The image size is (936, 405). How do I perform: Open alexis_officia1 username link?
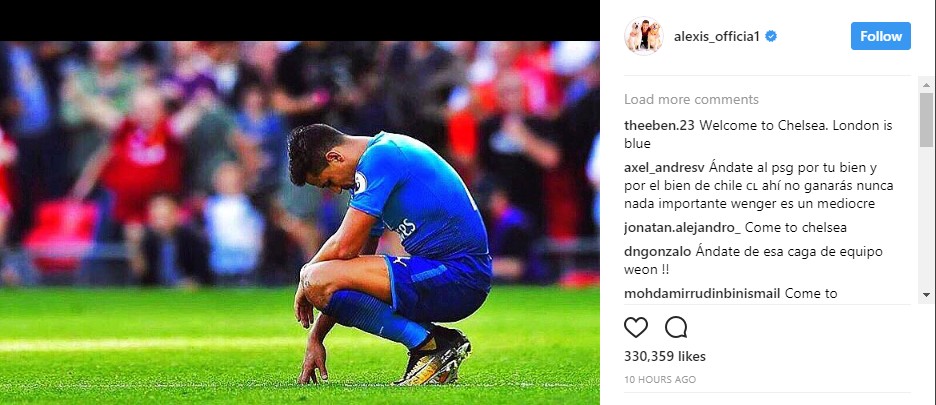717,36
